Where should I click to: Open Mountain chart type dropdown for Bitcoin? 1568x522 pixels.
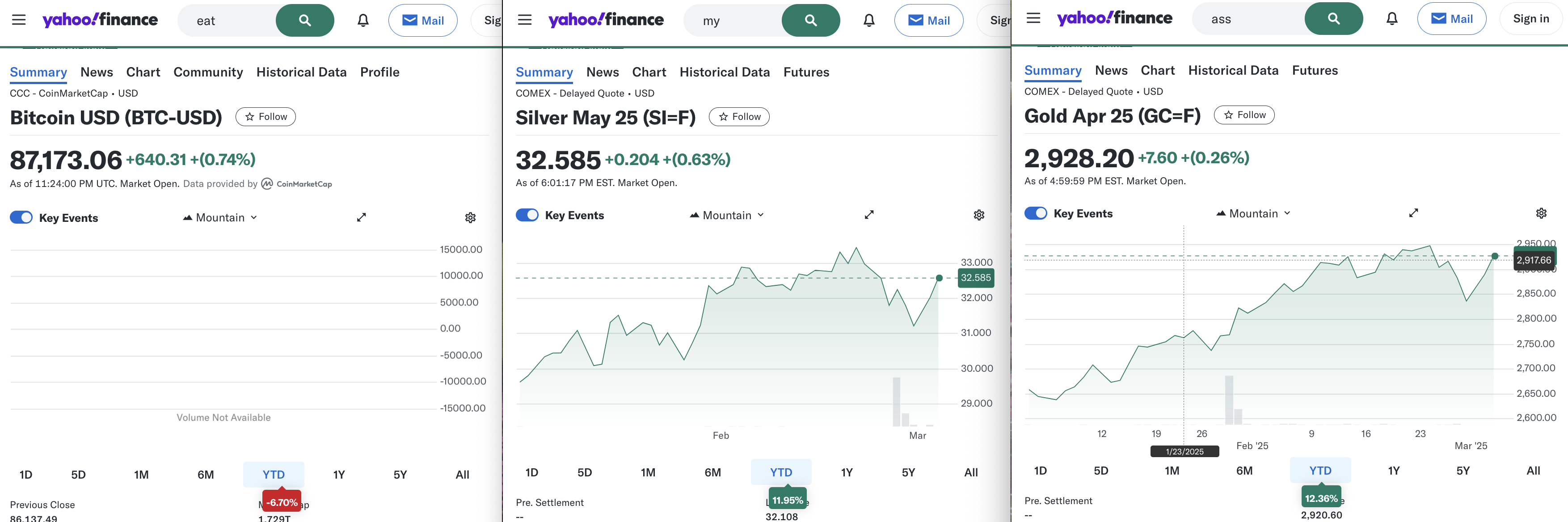tap(220, 217)
